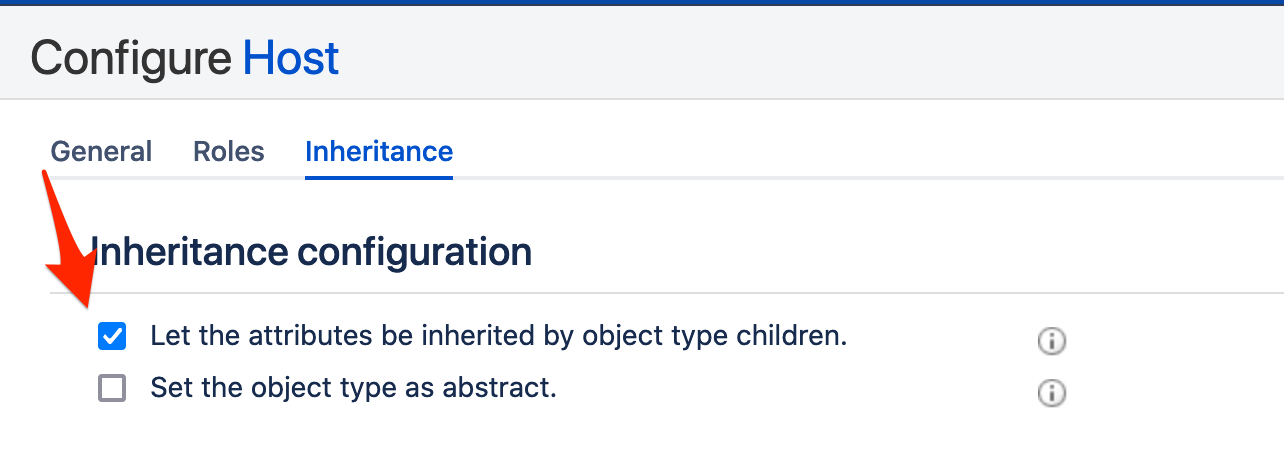Open the Roles tab
The image size is (1284, 464).
coord(229,152)
